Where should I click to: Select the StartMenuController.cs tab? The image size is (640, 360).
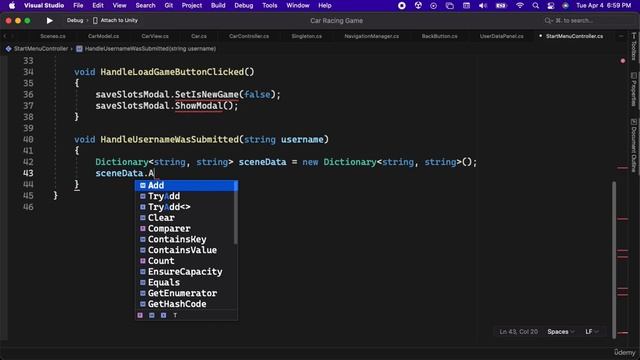[x=574, y=36]
